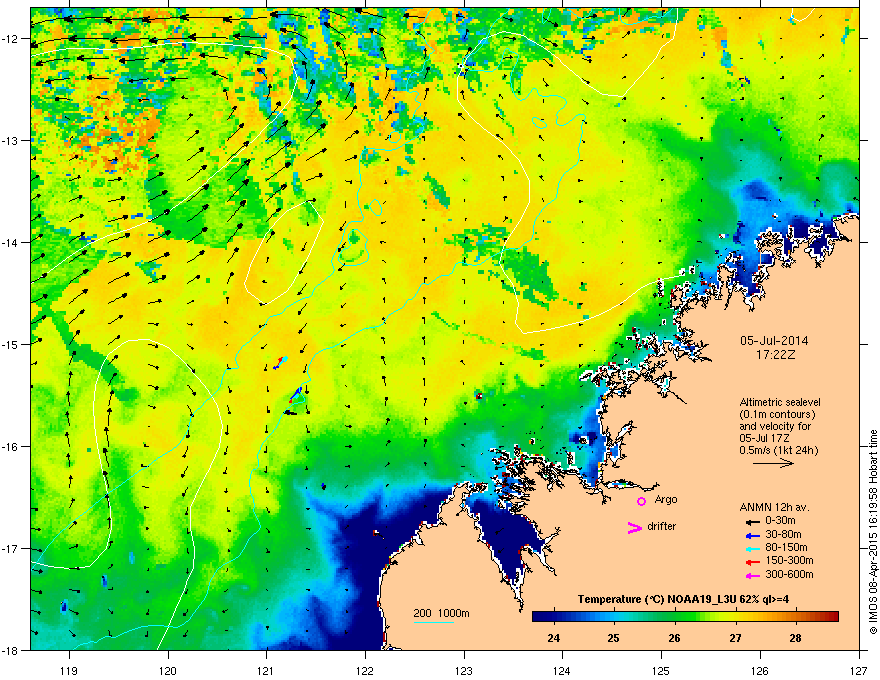Click the '17:22Z' time label
880x680 pixels.
point(775,355)
